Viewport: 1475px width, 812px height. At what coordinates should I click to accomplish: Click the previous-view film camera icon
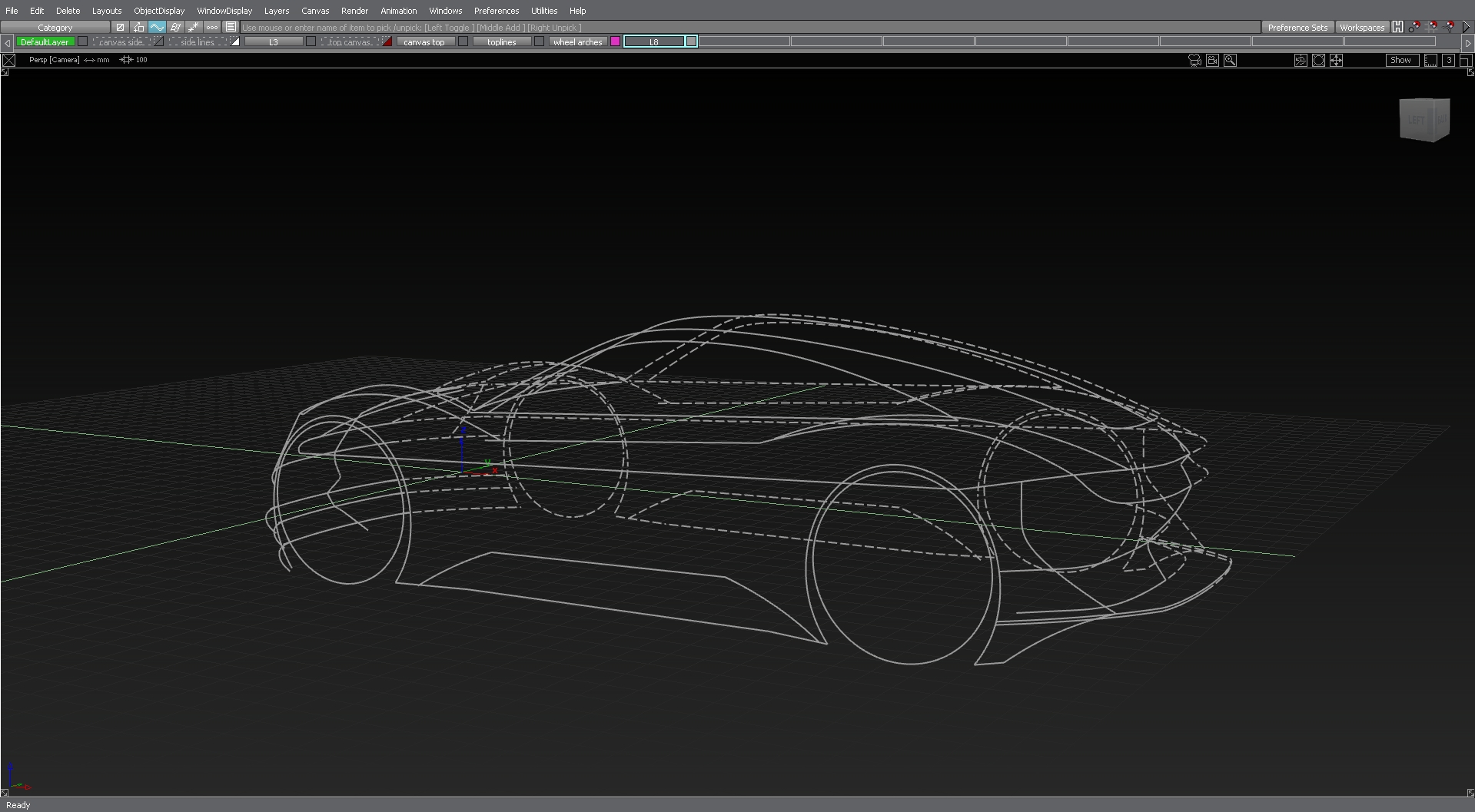(1212, 61)
